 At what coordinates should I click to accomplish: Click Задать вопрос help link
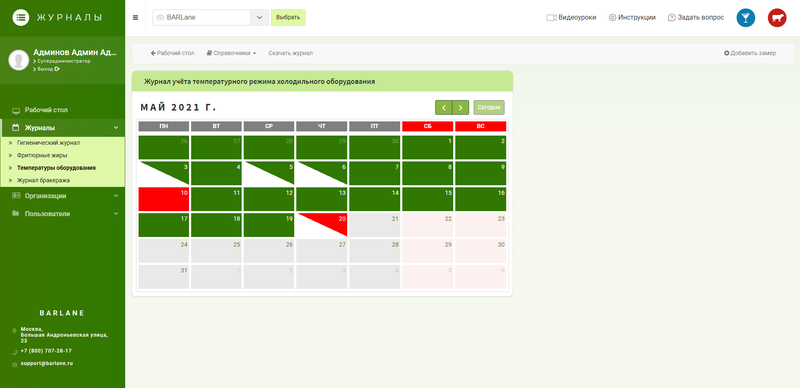coord(696,17)
